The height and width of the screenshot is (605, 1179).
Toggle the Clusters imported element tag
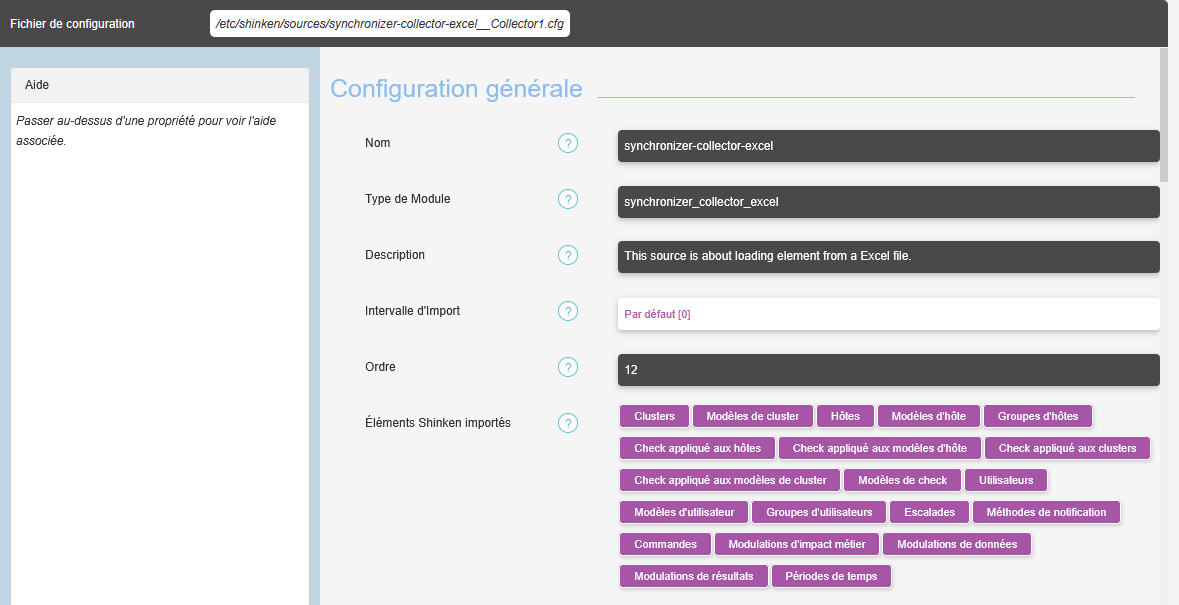(654, 416)
